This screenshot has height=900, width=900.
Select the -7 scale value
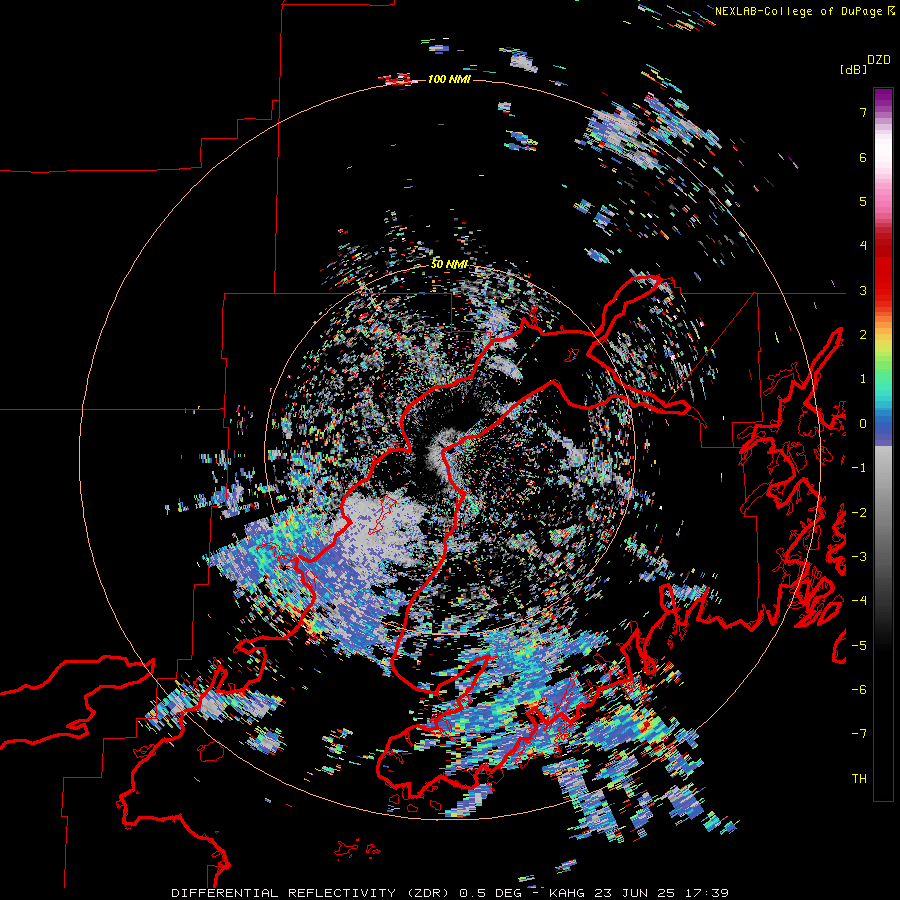point(859,734)
